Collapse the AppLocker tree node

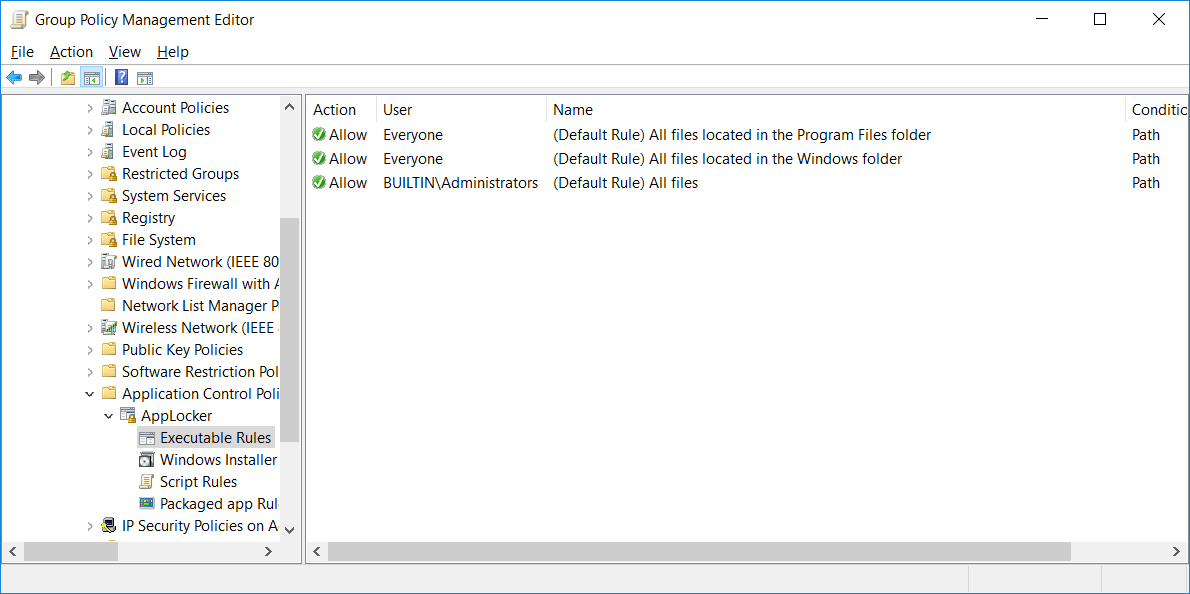click(109, 416)
